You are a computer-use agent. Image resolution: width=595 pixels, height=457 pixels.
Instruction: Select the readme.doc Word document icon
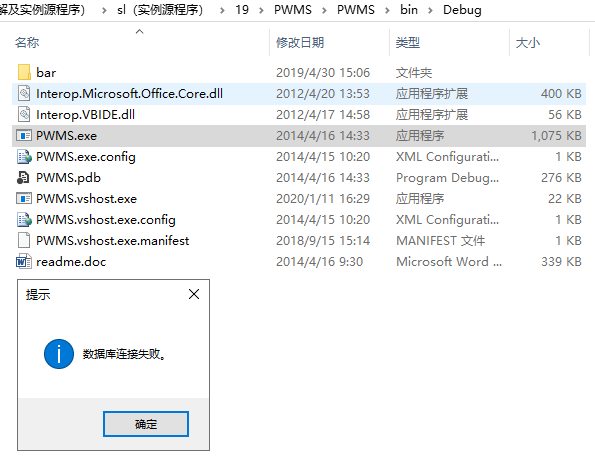24,262
